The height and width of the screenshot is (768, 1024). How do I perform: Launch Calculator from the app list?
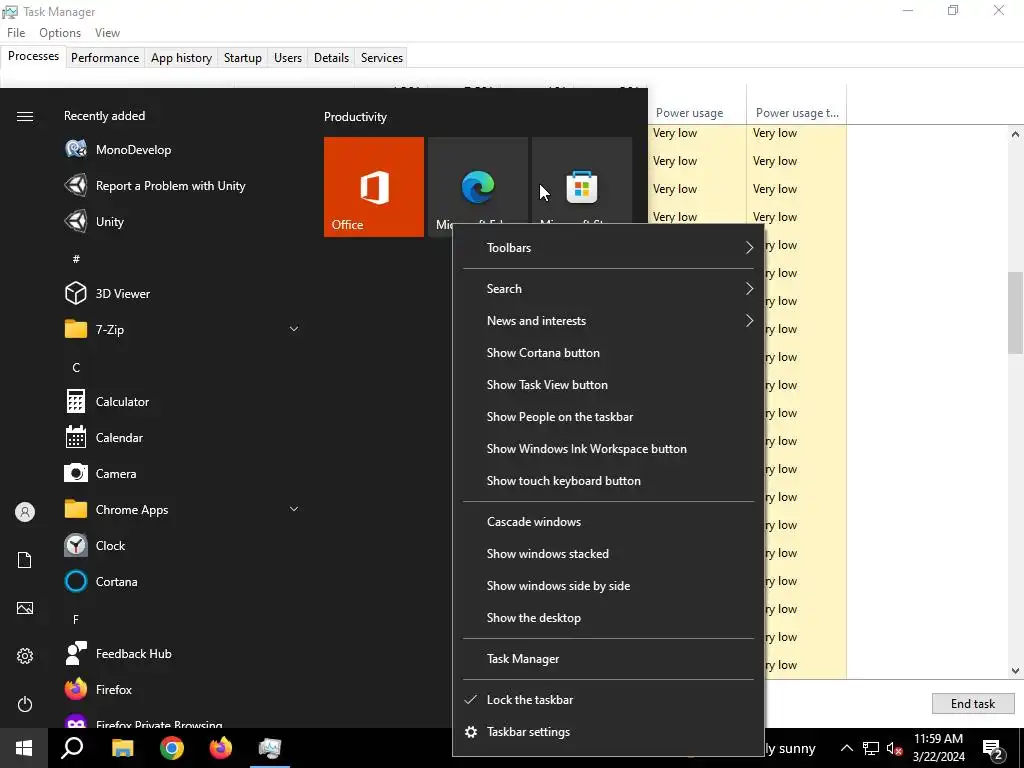[x=183, y=402]
